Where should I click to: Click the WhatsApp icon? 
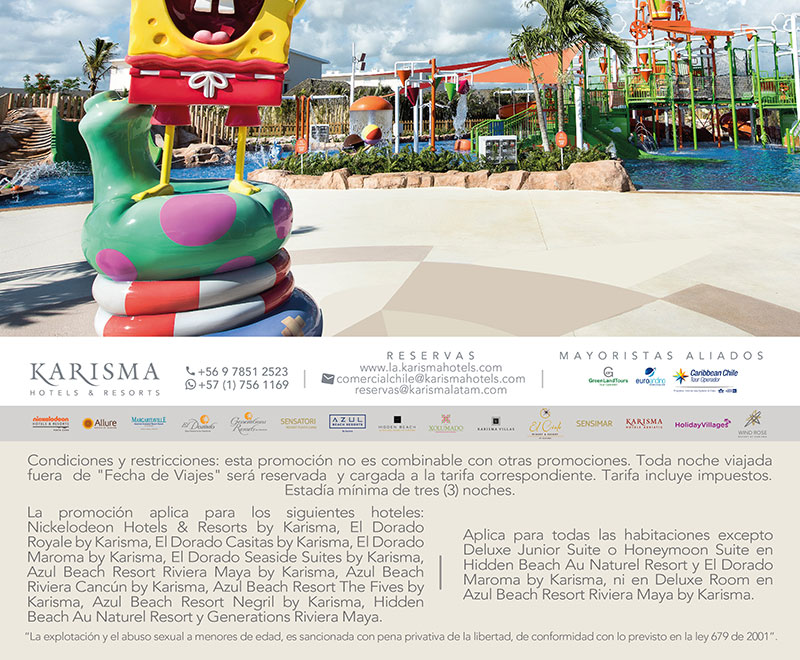point(190,385)
